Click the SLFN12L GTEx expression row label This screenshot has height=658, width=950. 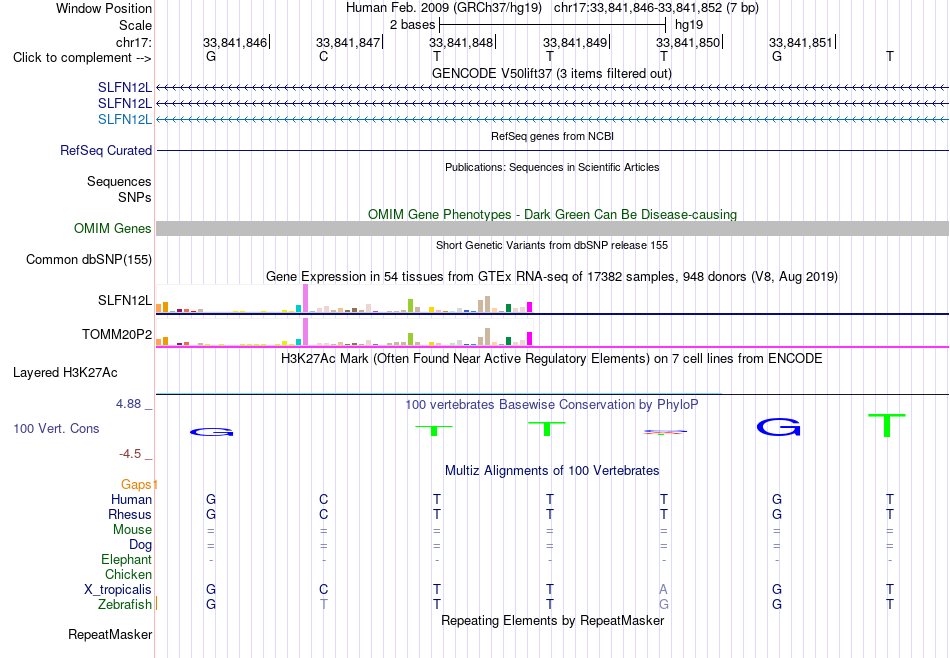coord(125,300)
